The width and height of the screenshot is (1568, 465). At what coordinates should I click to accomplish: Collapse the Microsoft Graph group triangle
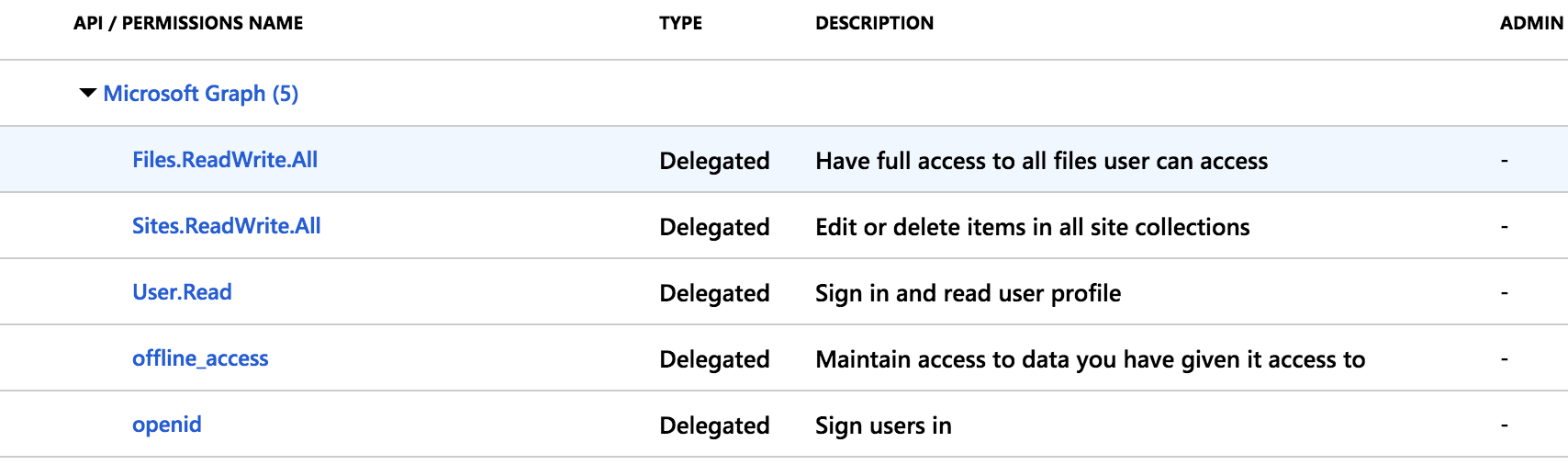click(x=88, y=93)
